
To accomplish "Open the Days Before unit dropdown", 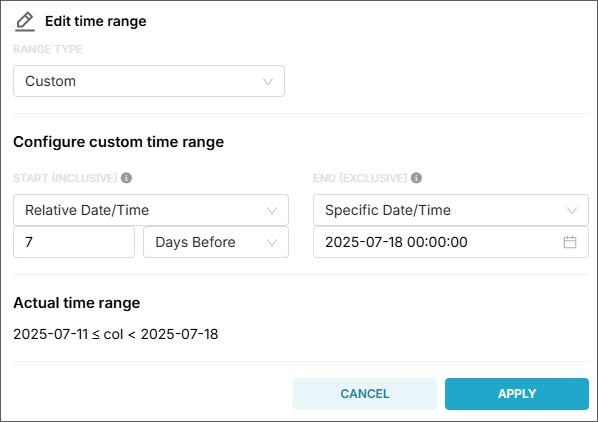I will pos(216,242).
